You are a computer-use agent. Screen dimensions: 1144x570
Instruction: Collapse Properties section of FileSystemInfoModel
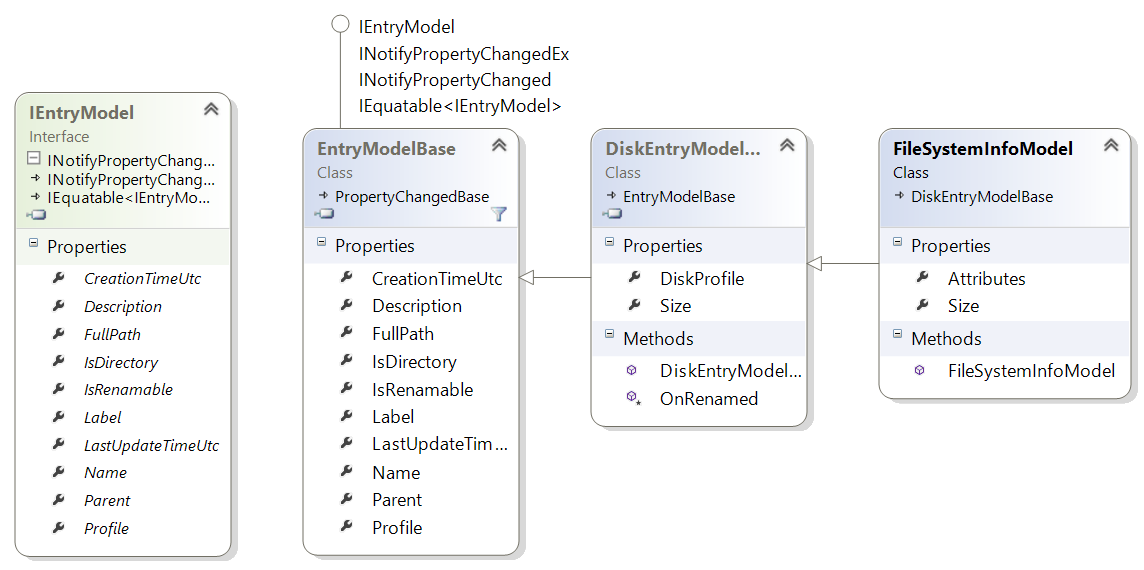point(897,243)
